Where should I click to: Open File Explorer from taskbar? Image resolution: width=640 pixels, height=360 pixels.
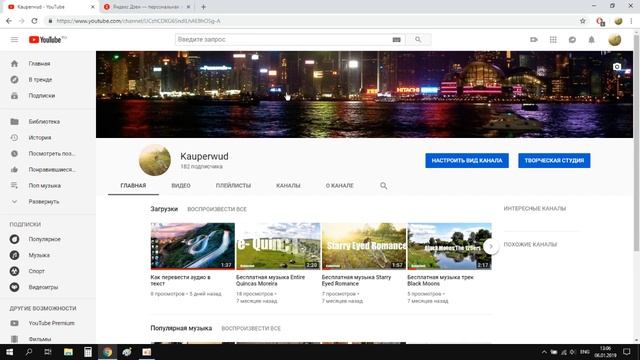[68, 352]
